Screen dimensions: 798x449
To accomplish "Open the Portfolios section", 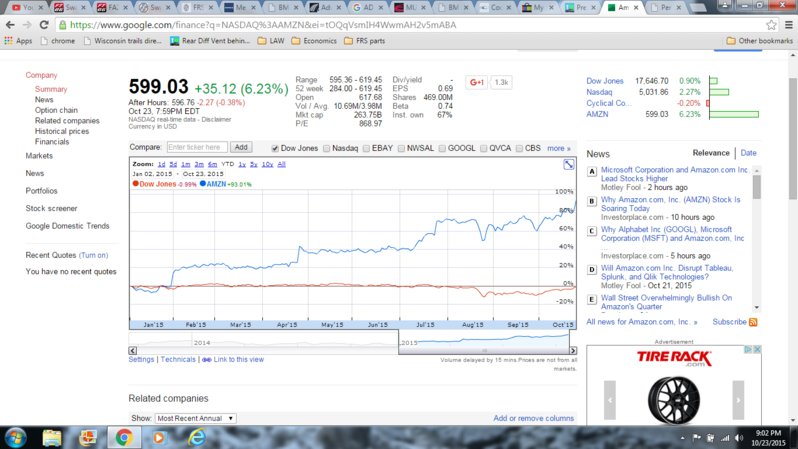I will [x=41, y=191].
